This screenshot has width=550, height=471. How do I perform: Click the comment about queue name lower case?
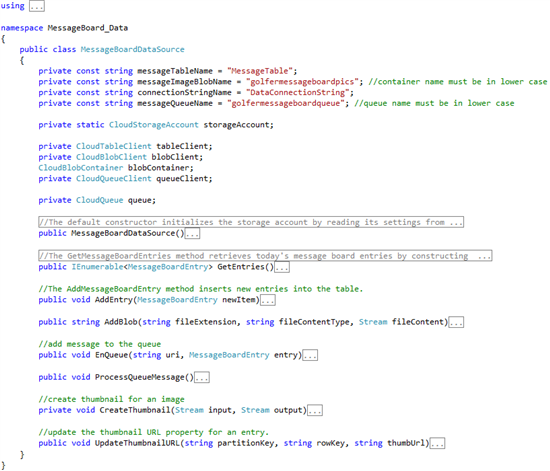pos(434,103)
